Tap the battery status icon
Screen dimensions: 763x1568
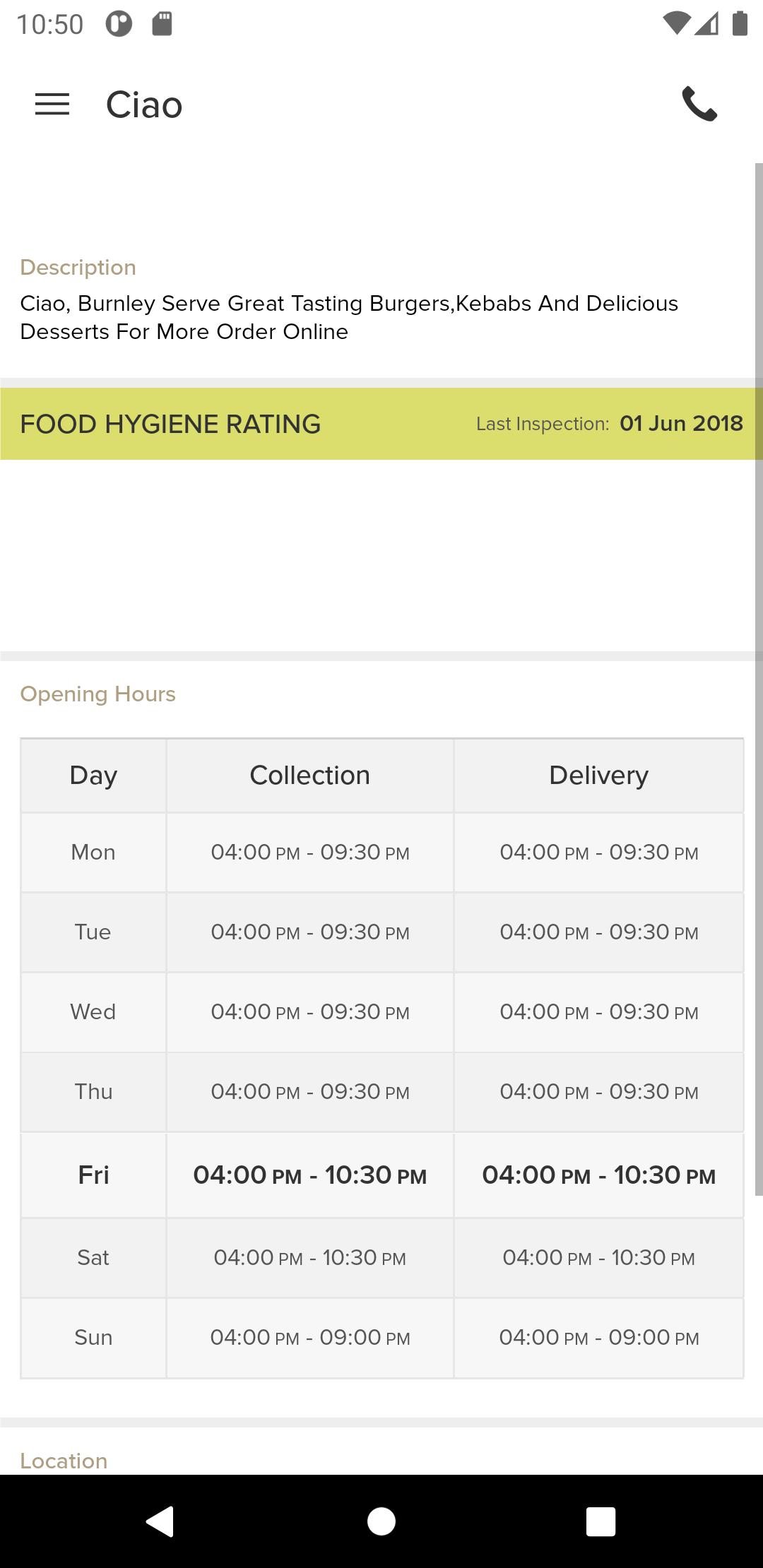pos(740,23)
